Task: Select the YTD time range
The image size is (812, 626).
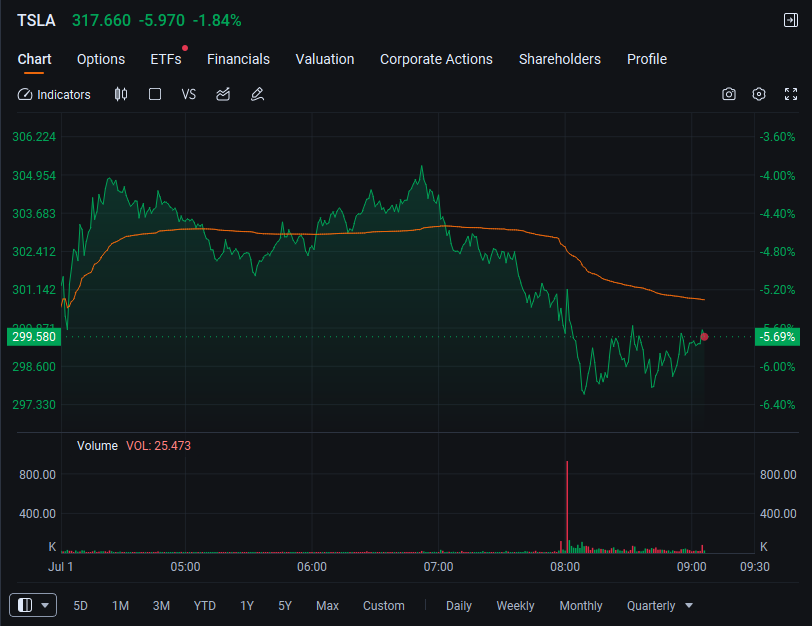Action: tap(205, 606)
